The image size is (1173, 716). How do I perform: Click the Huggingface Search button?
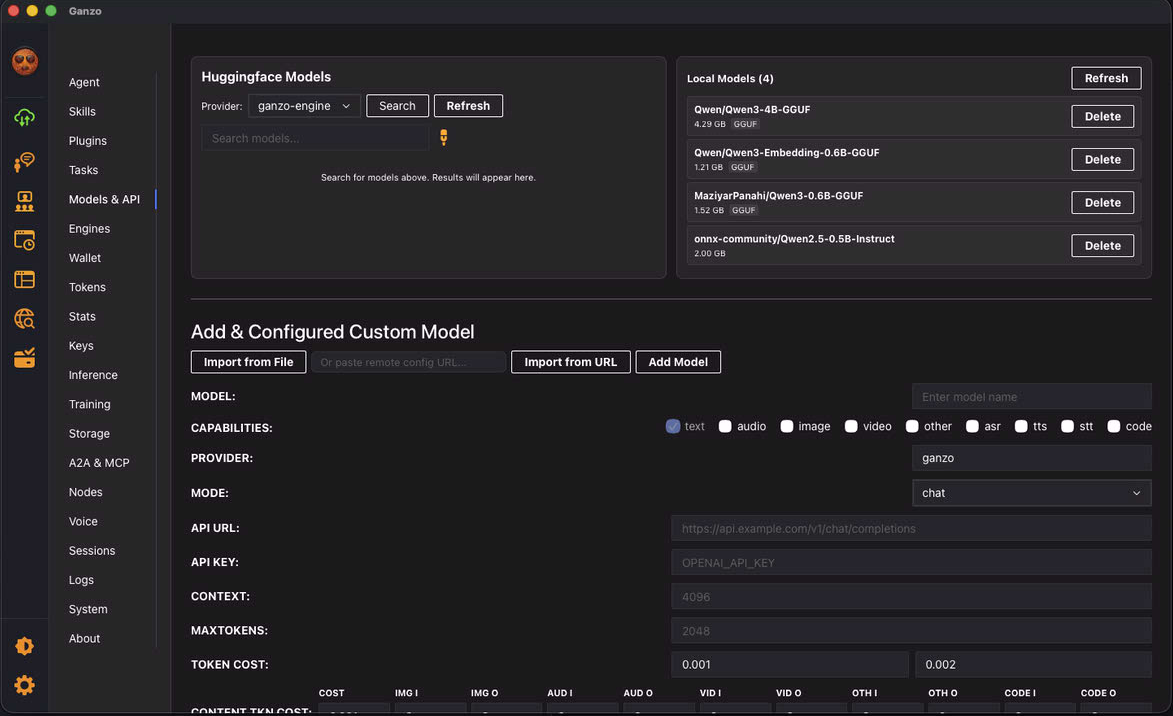(397, 105)
